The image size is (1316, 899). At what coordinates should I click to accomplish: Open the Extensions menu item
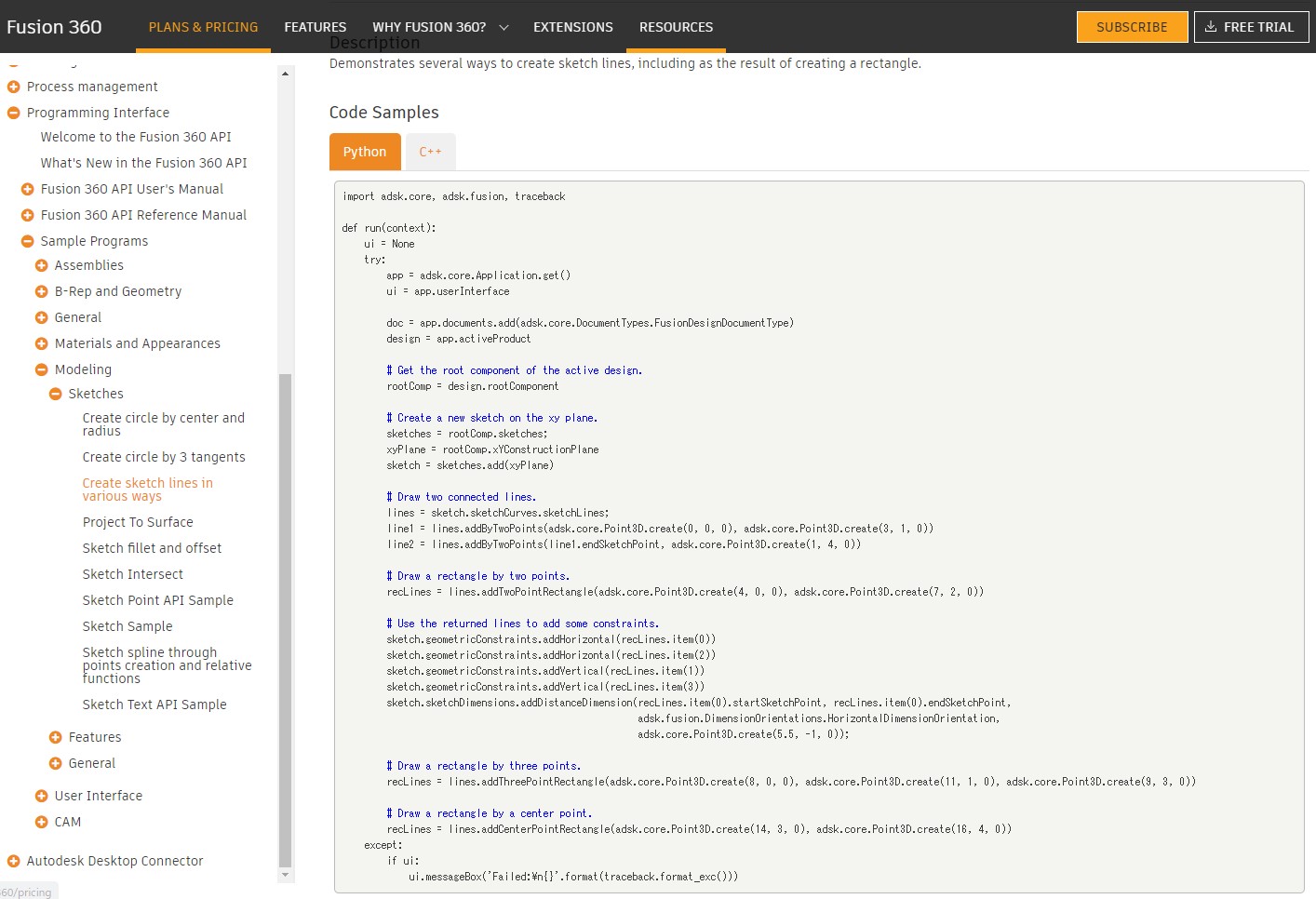573,27
